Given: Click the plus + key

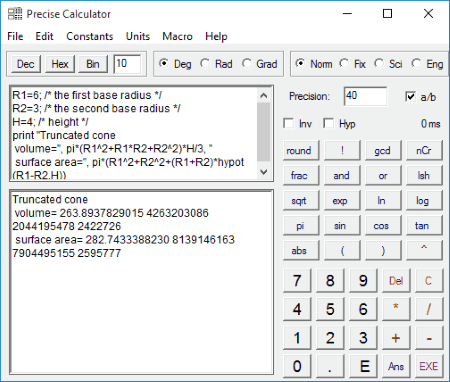Looking at the screenshot, I should [396, 338].
